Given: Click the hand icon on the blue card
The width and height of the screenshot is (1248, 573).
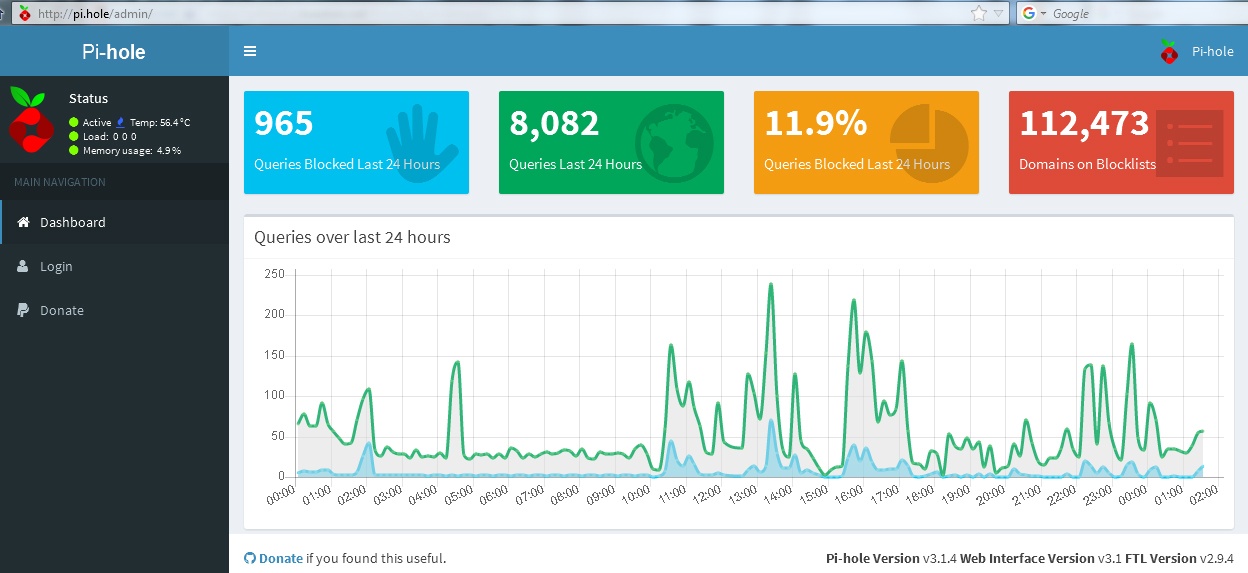Looking at the screenshot, I should (x=422, y=142).
